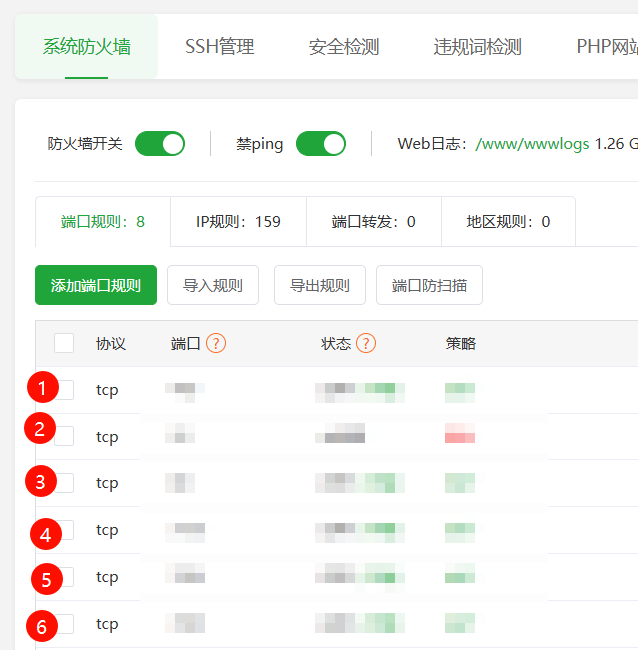Open the SSH管理 tab
The height and width of the screenshot is (650, 638).
tap(220, 46)
